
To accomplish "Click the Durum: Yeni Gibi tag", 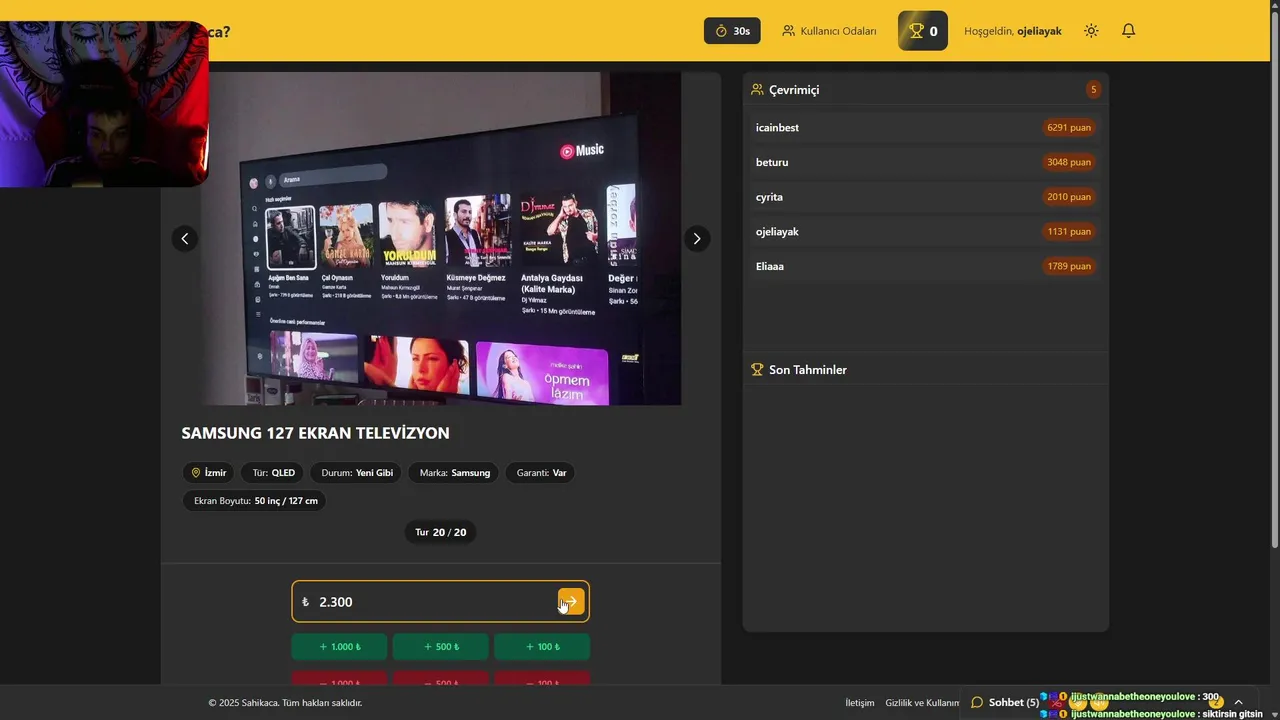I will click(x=357, y=473).
